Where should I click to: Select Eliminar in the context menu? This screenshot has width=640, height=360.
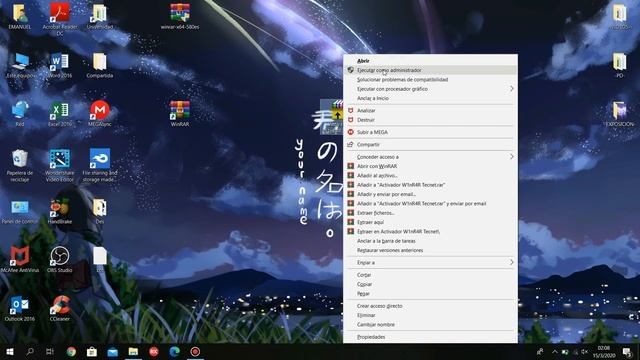pos(431,316)
